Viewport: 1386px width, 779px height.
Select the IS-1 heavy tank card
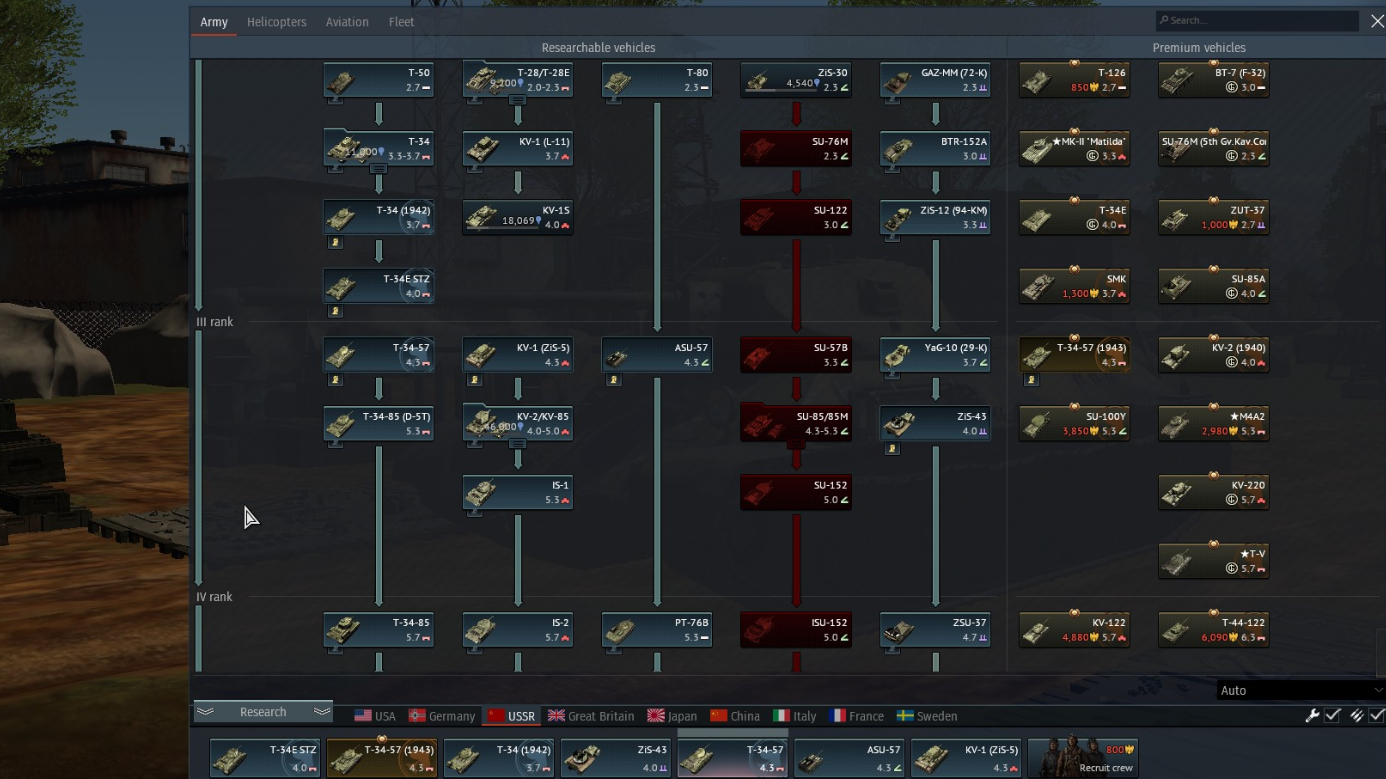click(518, 493)
